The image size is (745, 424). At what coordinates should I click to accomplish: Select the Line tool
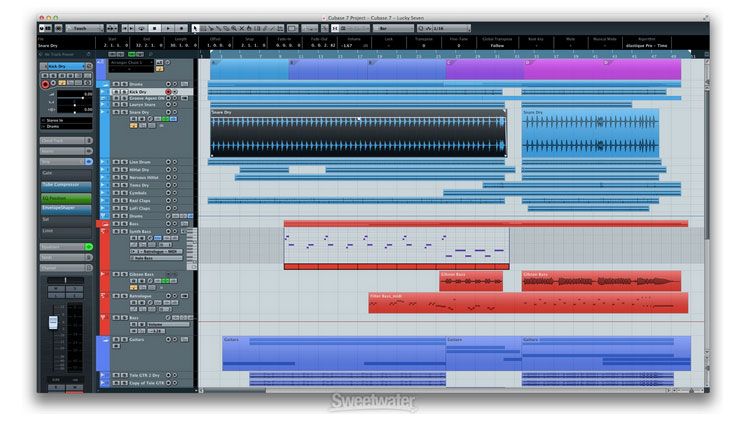(x=272, y=29)
